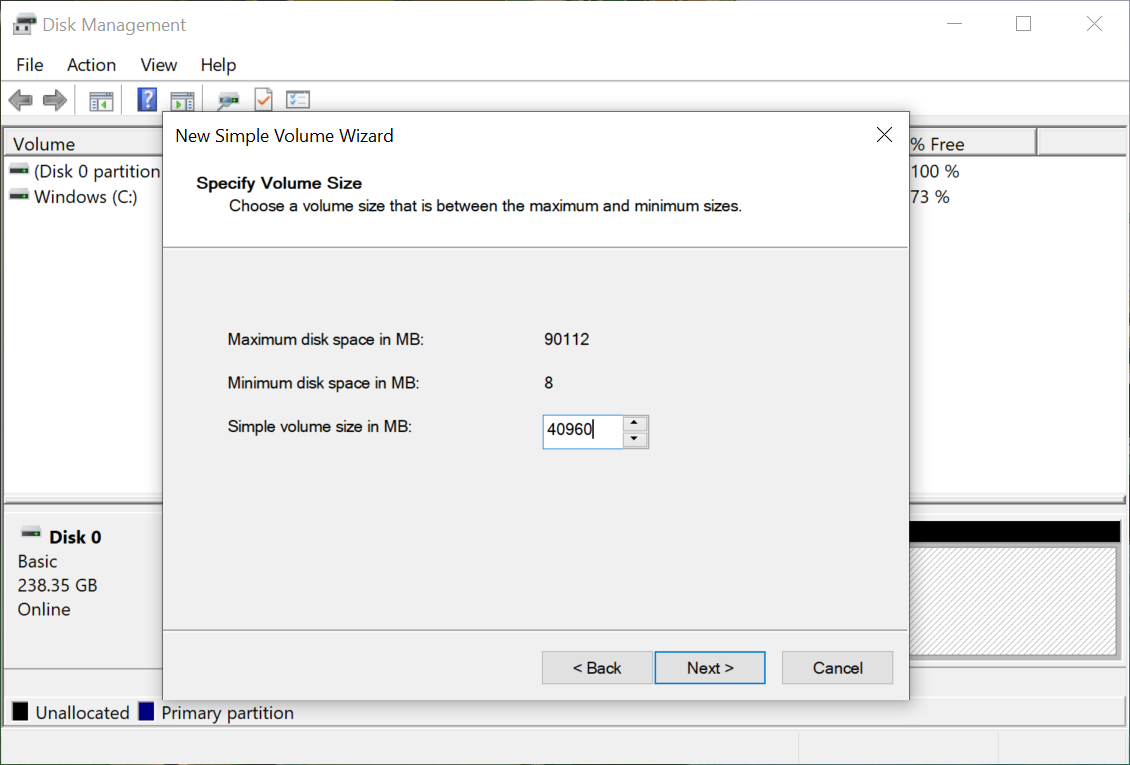Click the settings list toolbar icon

click(298, 99)
